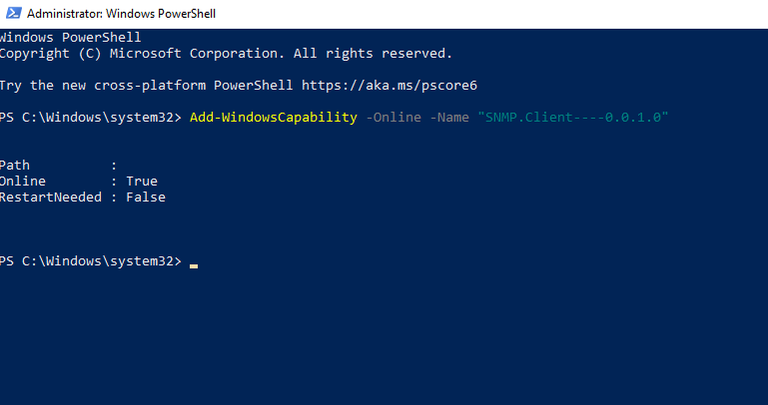Image resolution: width=768 pixels, height=405 pixels.
Task: Click the "Try the new cross-platform PowerShell" text
Action: pyautogui.click(x=145, y=85)
